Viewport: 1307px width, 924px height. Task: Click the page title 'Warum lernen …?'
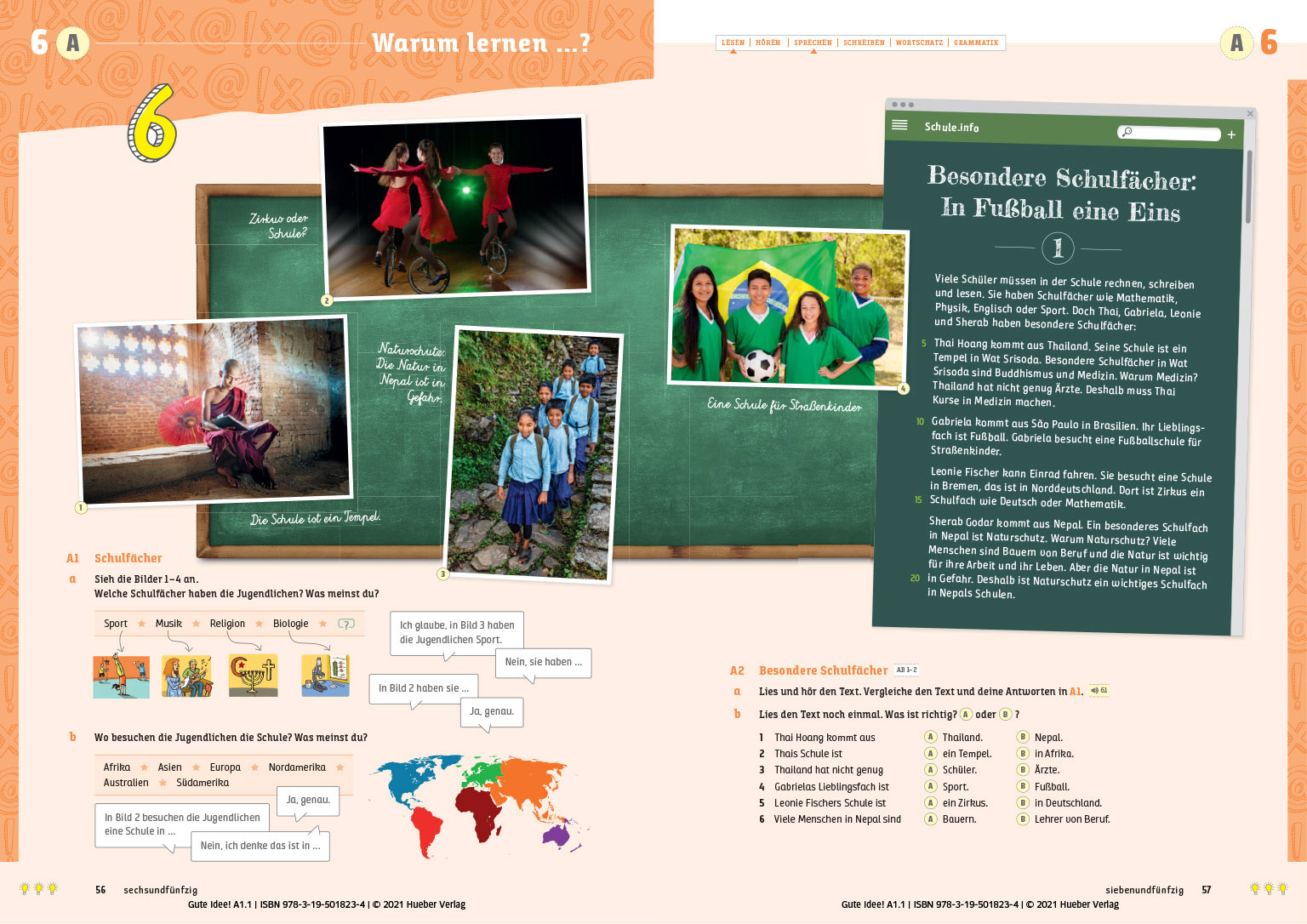coord(481,43)
